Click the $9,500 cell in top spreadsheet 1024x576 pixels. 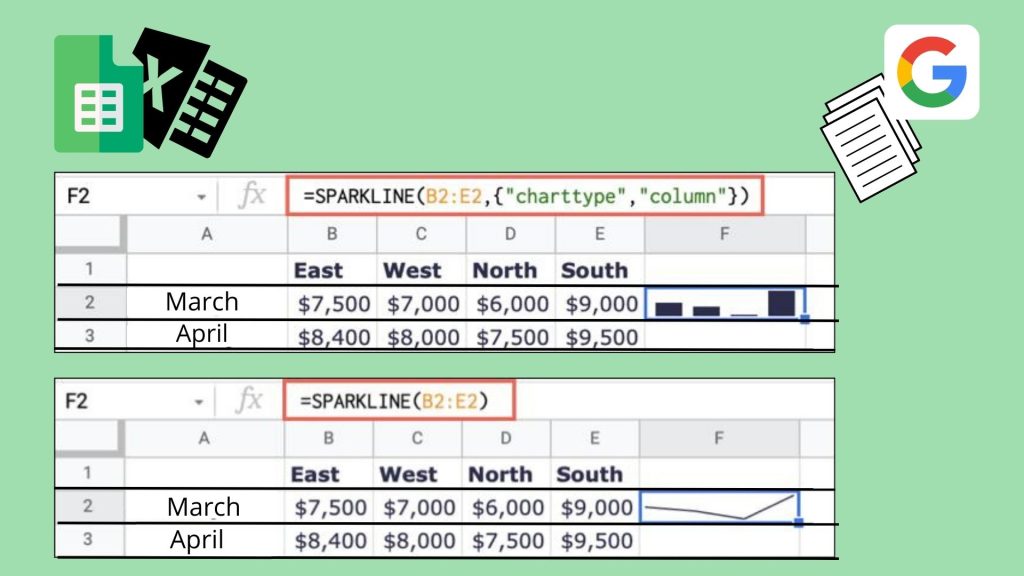600,336
